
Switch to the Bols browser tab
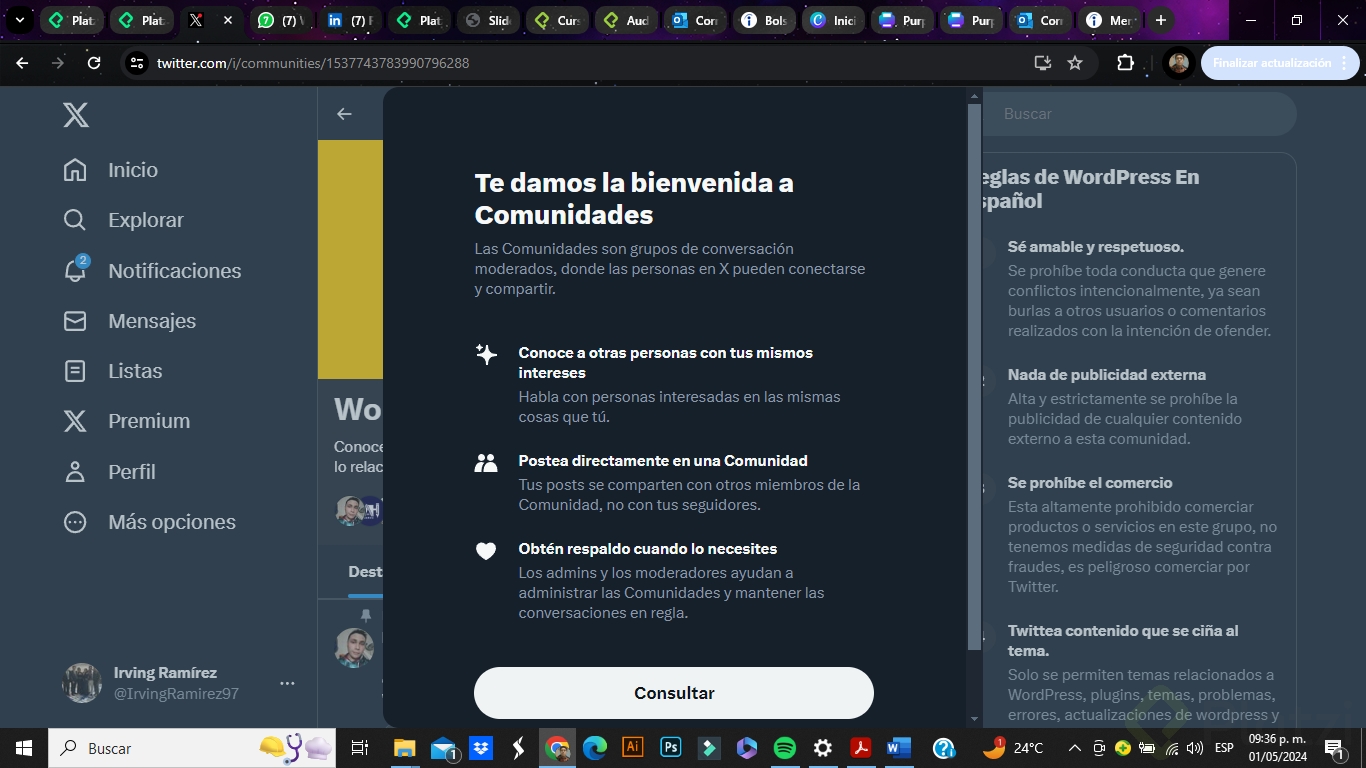click(x=764, y=20)
